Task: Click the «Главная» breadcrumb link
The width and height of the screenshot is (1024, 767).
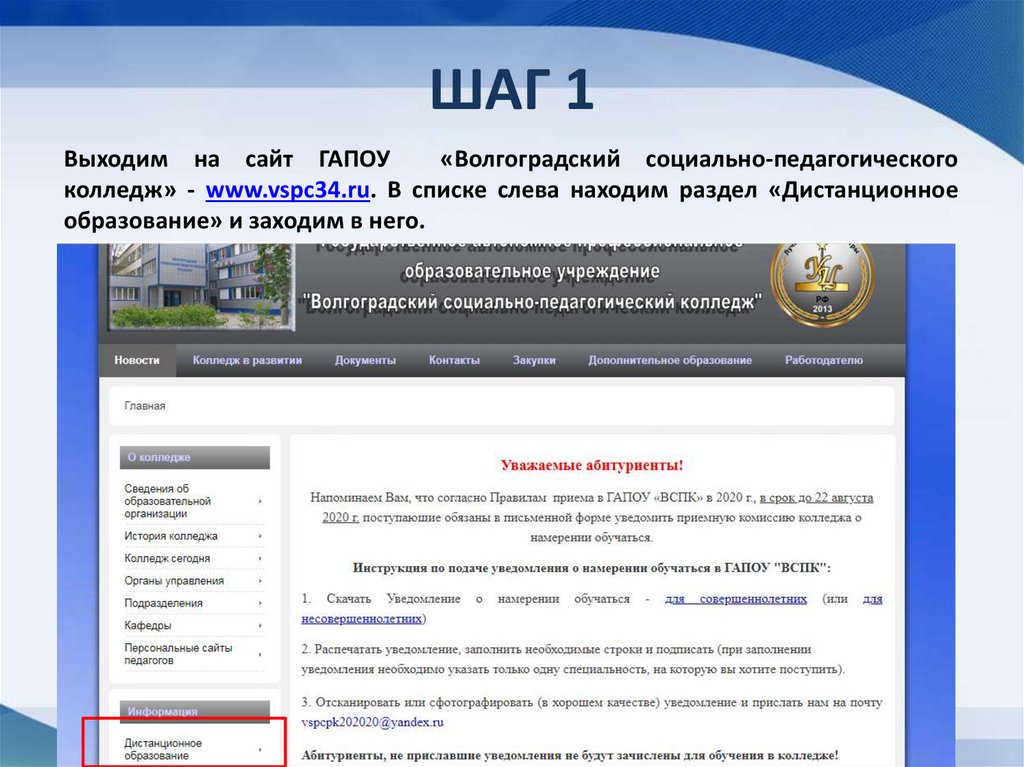Action: [x=147, y=405]
